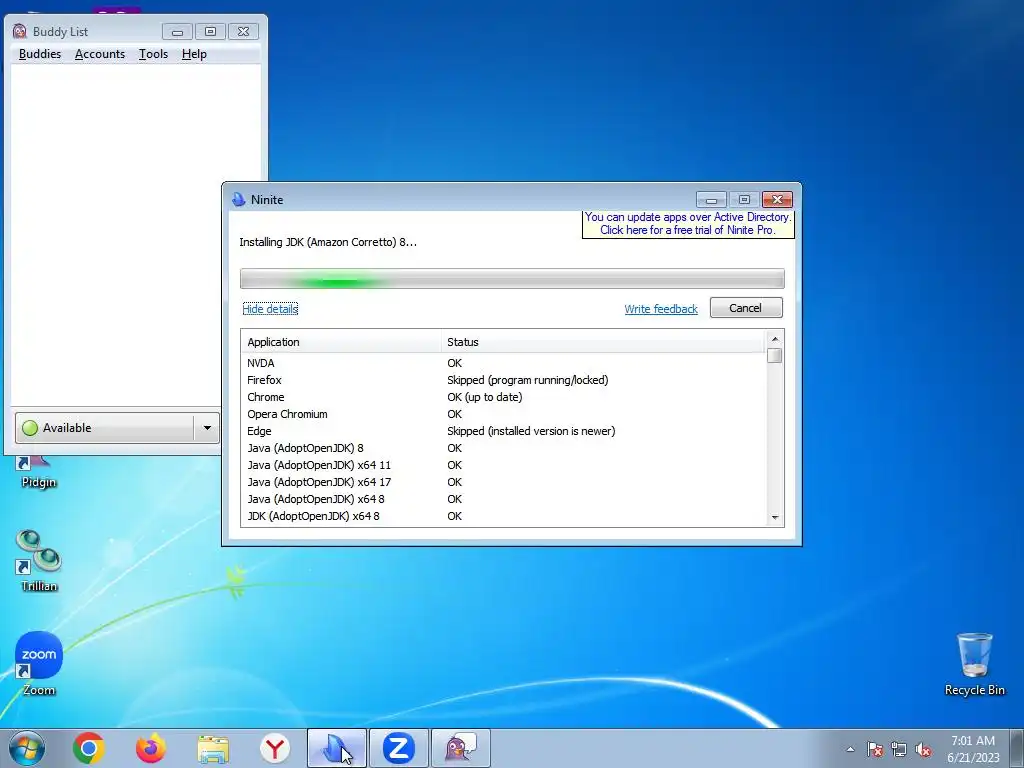Open the Tools menu in Buddy List
1024x768 pixels.
click(x=153, y=54)
